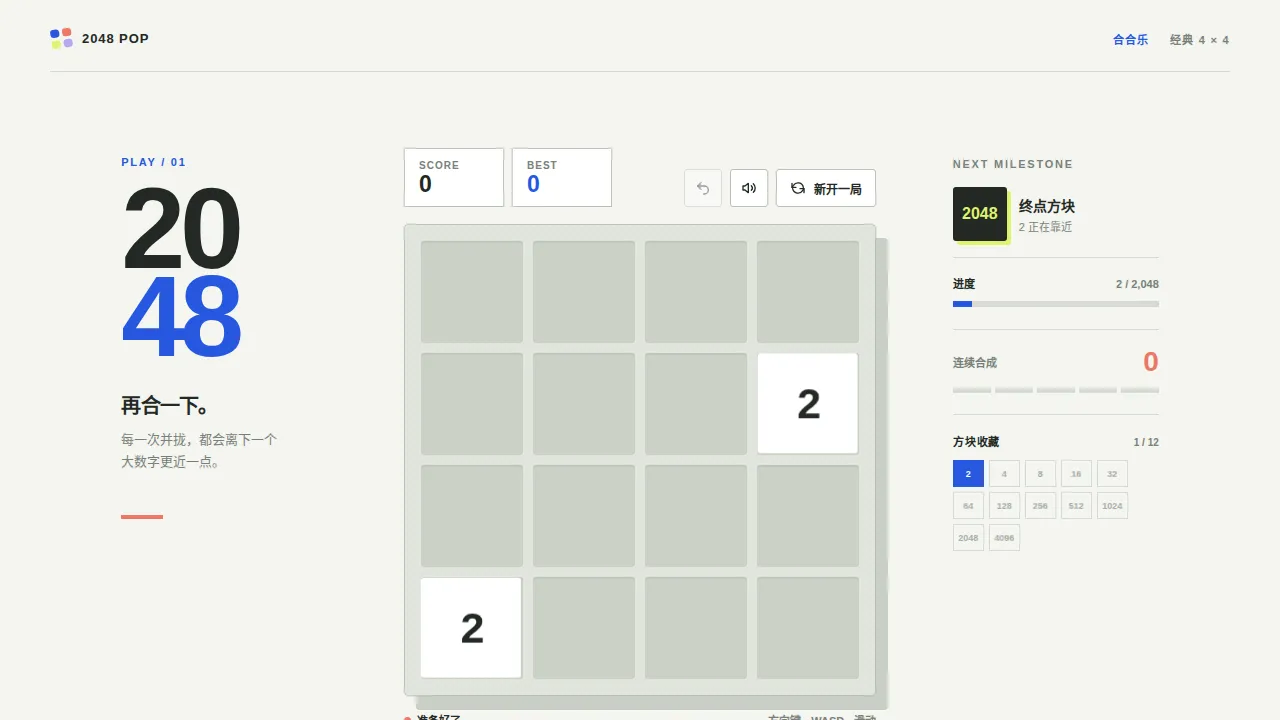Click the 方块收藏 section heading

click(976, 442)
